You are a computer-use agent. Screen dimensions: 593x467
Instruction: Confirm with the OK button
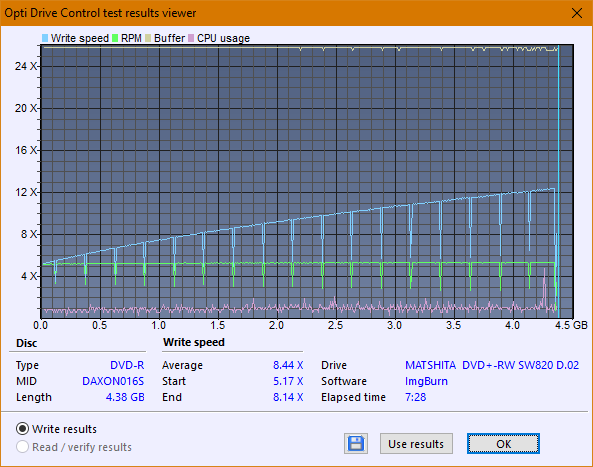(x=503, y=444)
